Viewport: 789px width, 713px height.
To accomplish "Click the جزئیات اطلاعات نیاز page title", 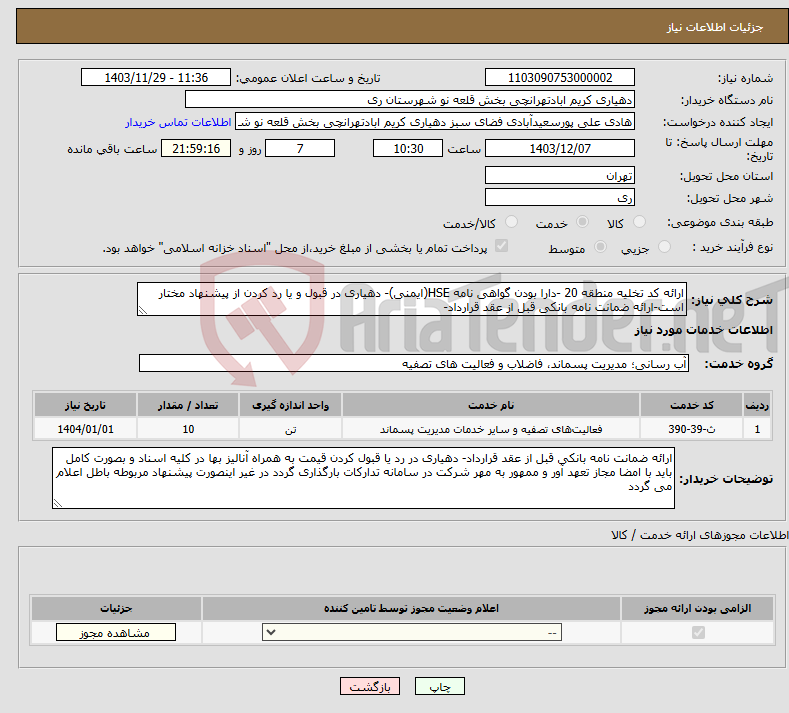I will tap(715, 27).
